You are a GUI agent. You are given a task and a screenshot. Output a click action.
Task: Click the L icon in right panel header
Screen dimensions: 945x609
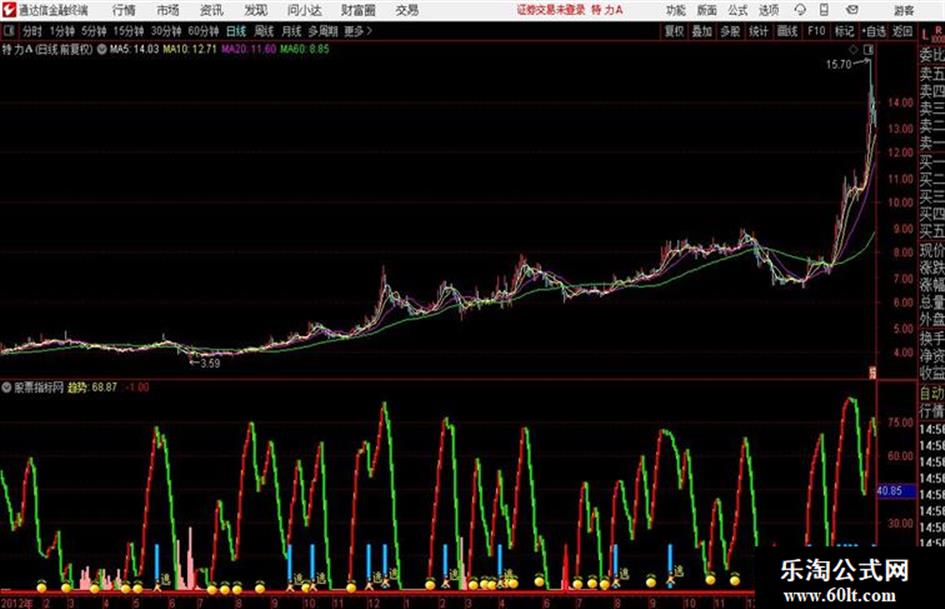tap(925, 34)
